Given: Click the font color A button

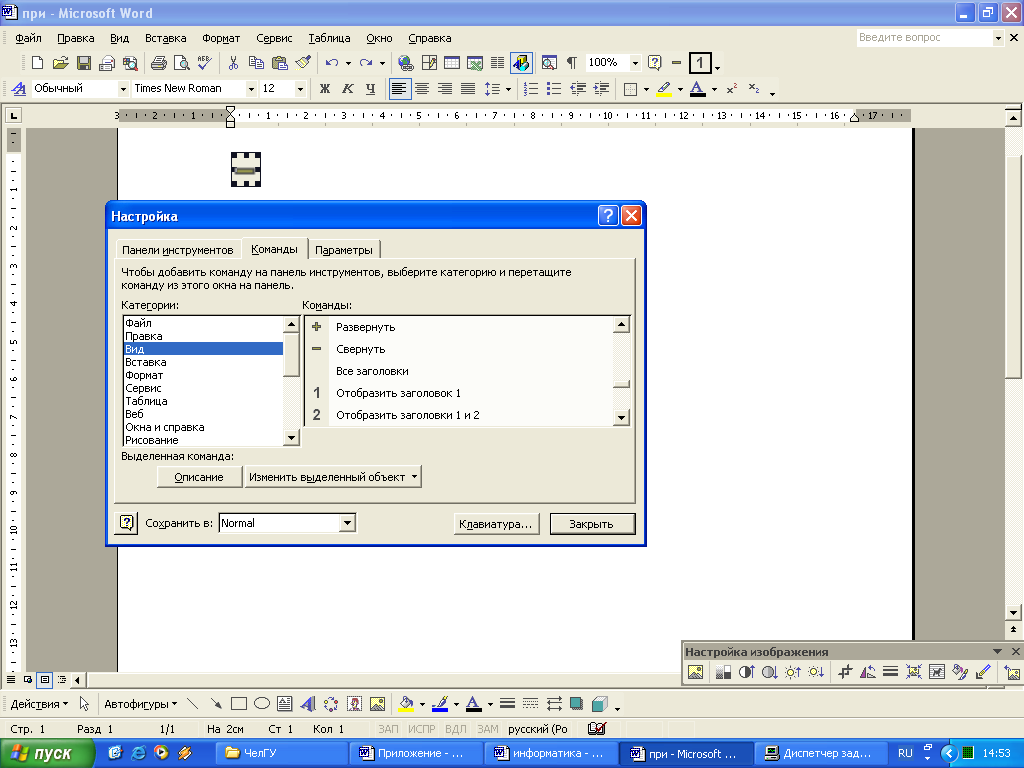Looking at the screenshot, I should pos(697,89).
